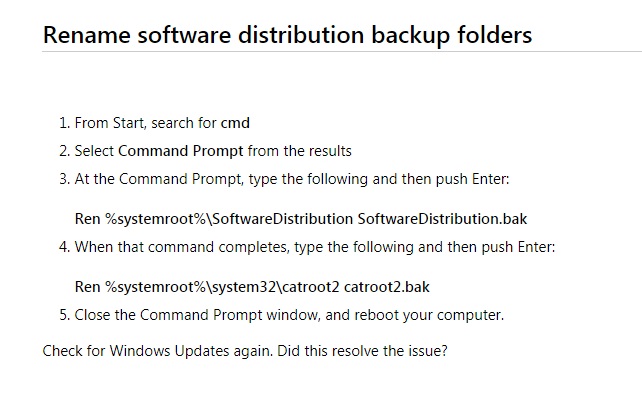Screen dimensions: 642x403
Task: Click the bold word cmd in step 1
Action: click(235, 123)
